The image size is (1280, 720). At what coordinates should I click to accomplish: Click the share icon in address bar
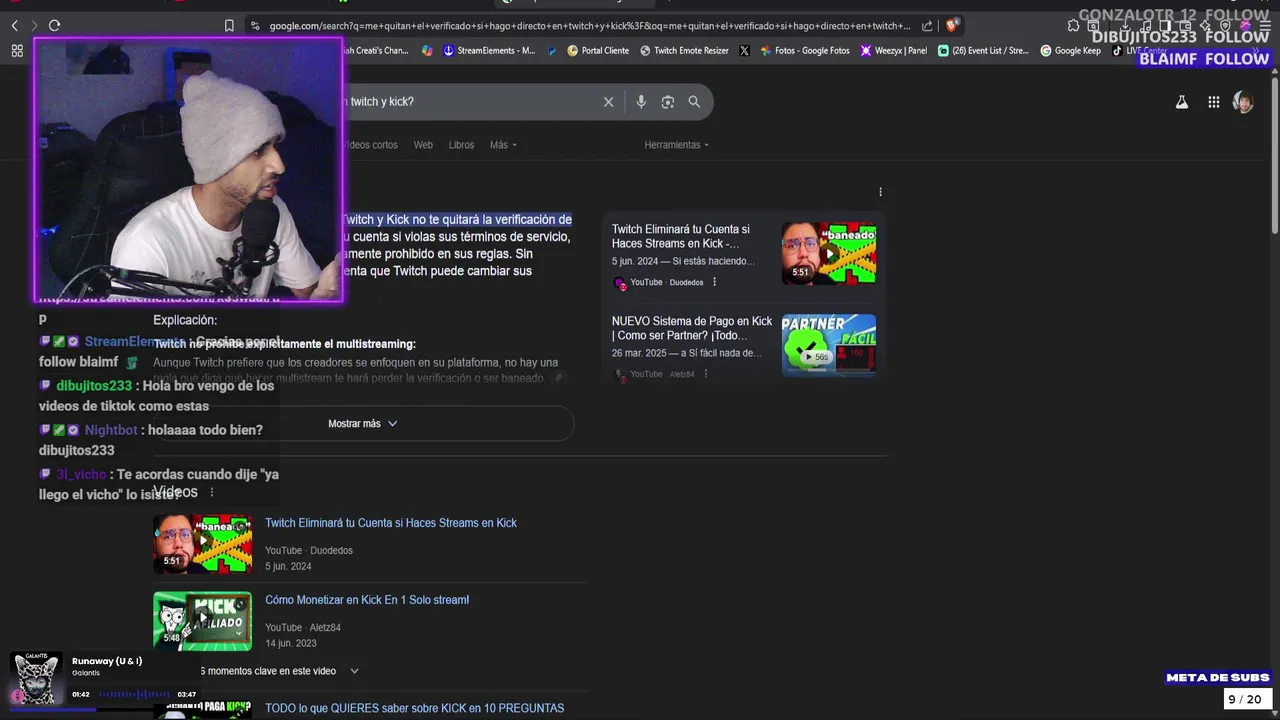point(927,26)
